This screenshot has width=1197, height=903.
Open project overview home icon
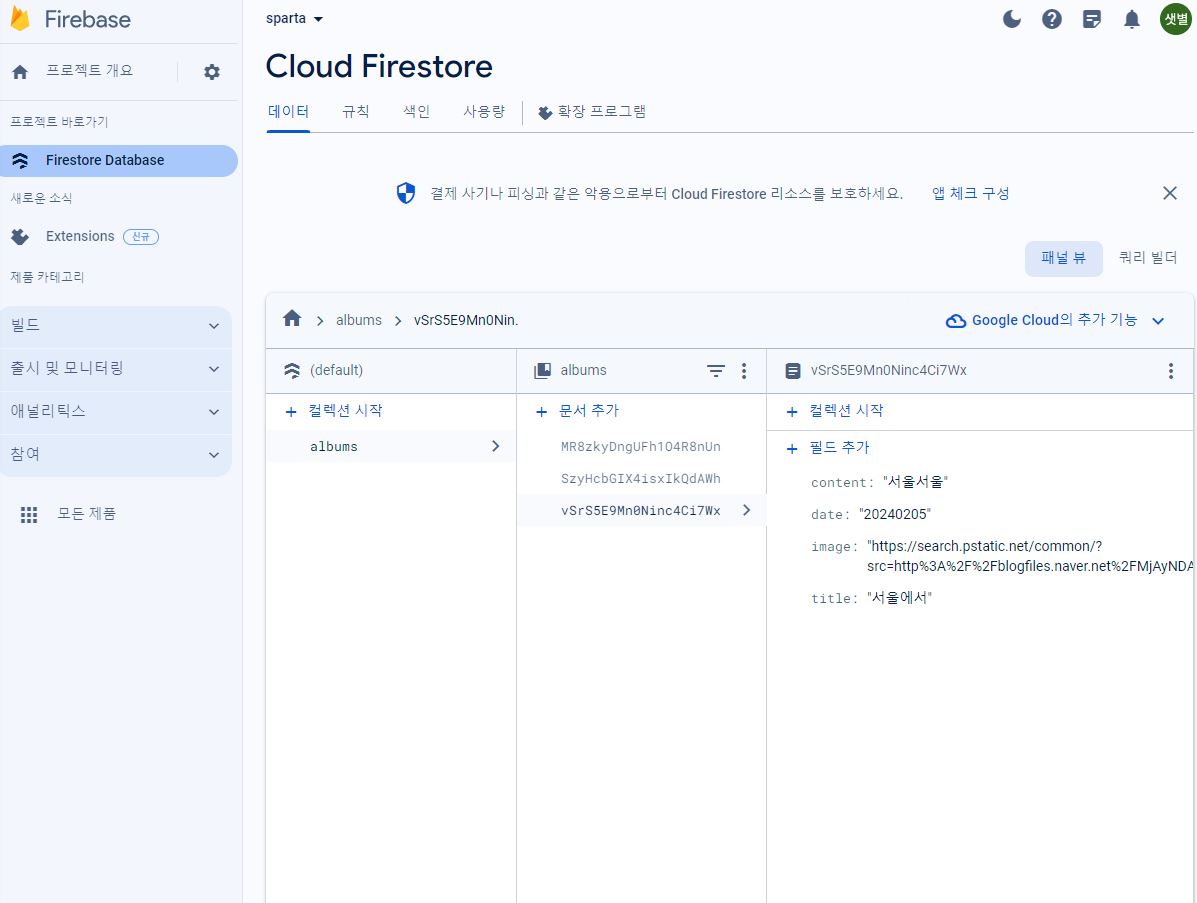[20, 72]
